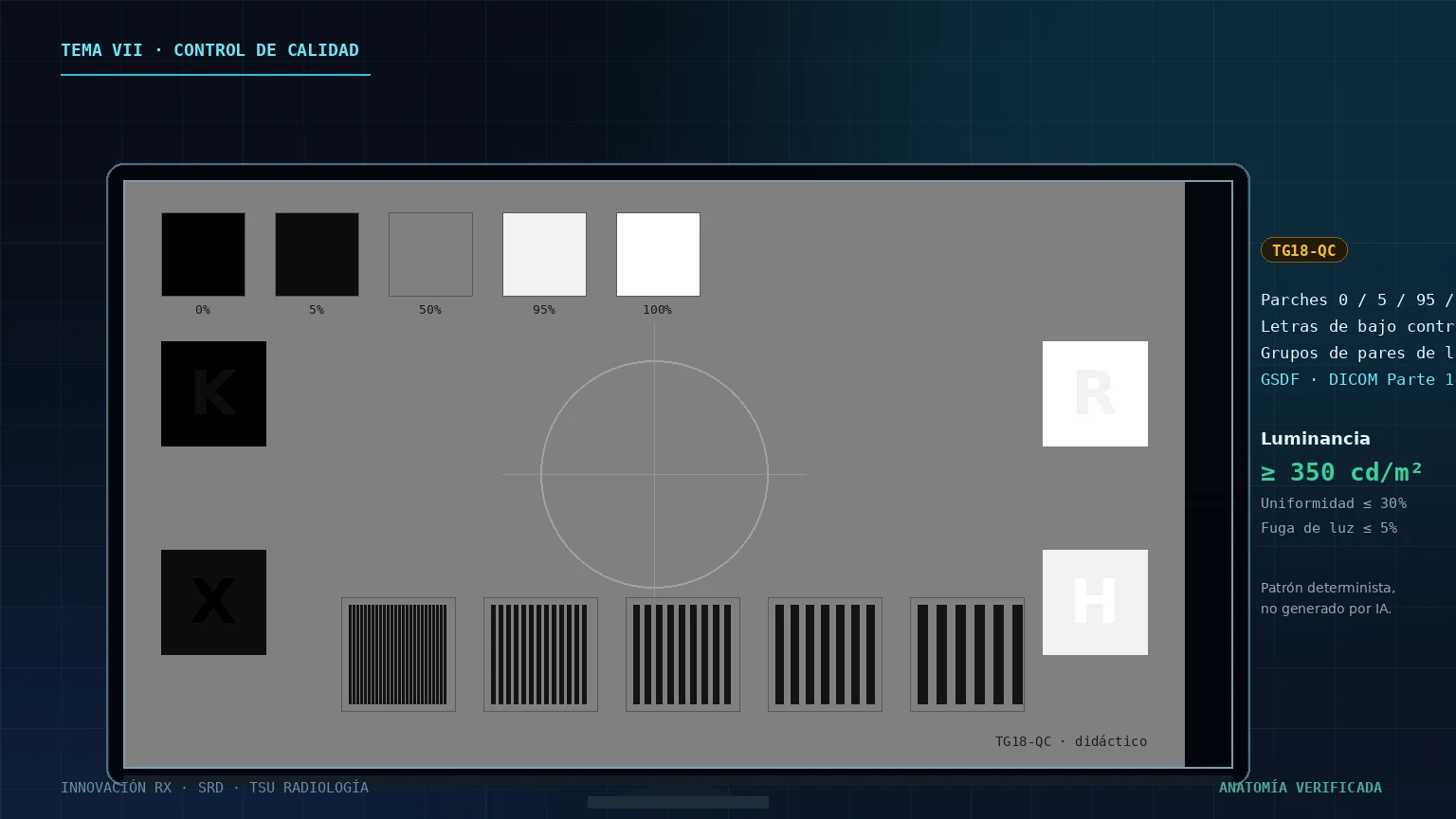Click the crosshair center inside the circle

click(x=654, y=474)
